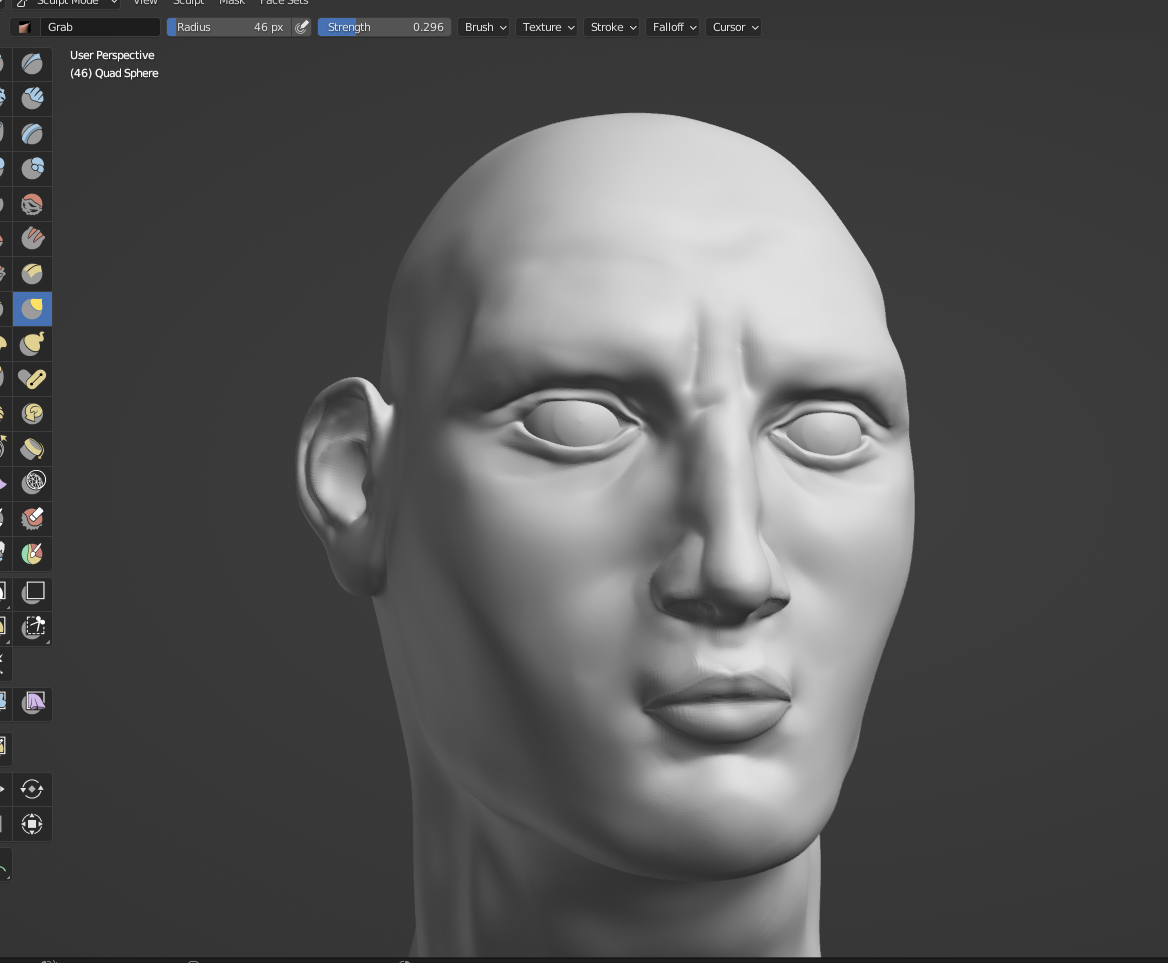Screen dimensions: 1168x963
Task: Select the Draw Face Sets brush
Action: point(32,553)
